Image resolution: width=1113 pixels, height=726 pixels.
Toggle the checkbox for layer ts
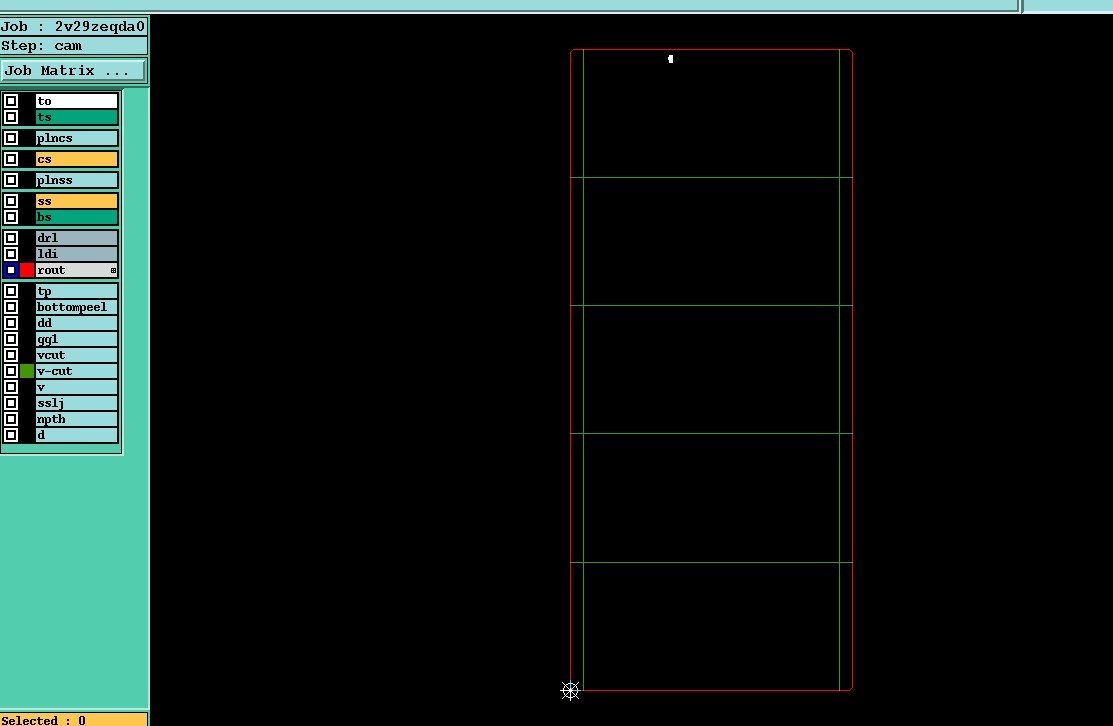(x=11, y=117)
